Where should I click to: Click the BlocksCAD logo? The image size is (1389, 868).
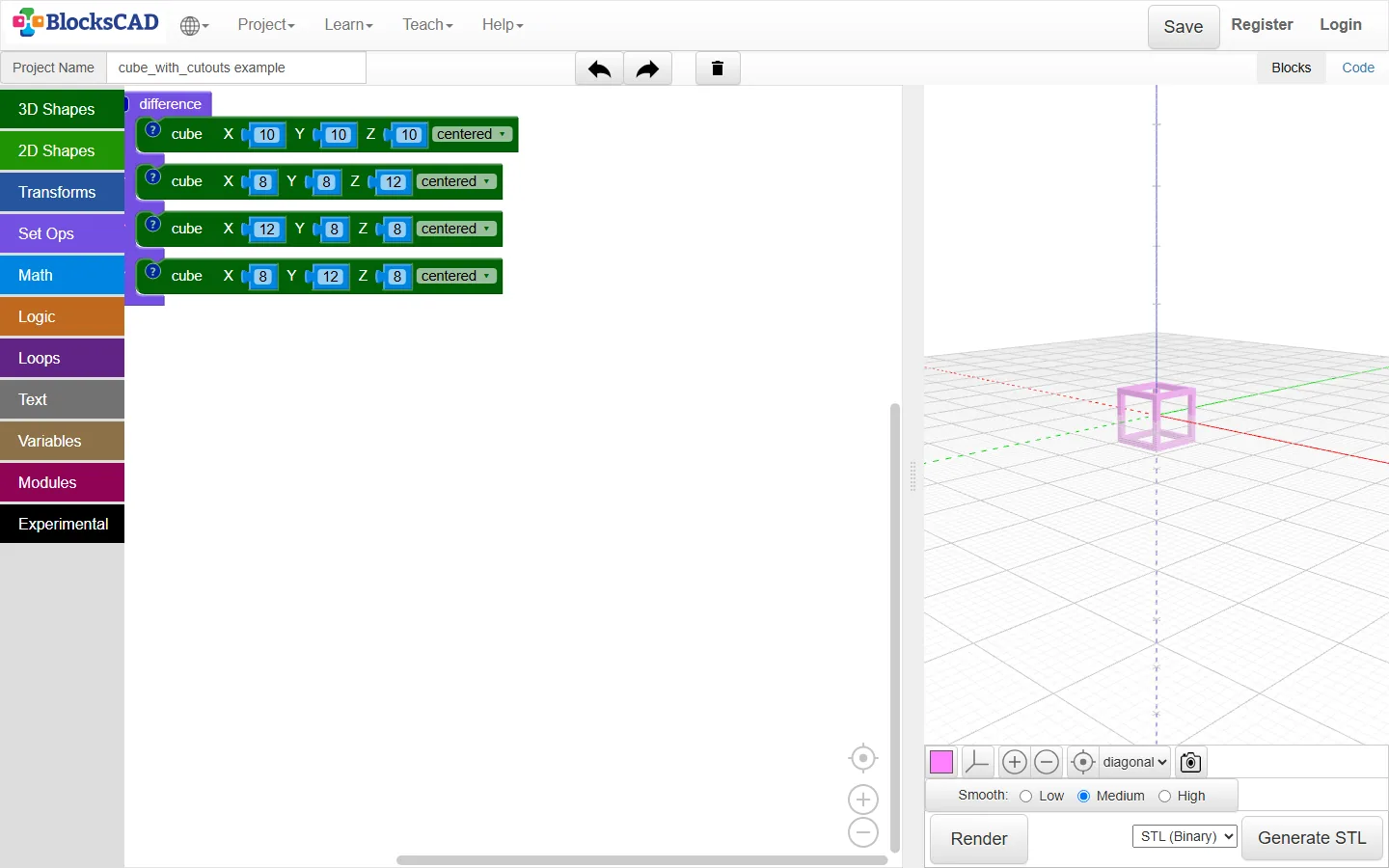[x=86, y=22]
